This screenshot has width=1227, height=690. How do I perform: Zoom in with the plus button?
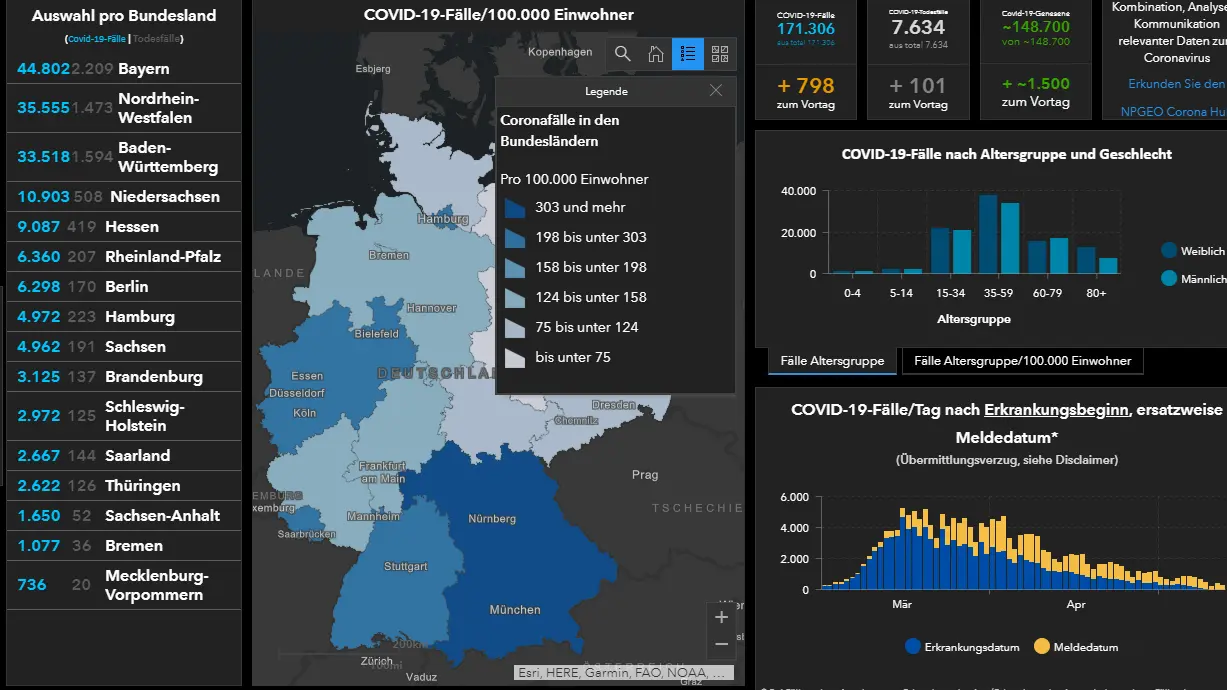coord(722,617)
